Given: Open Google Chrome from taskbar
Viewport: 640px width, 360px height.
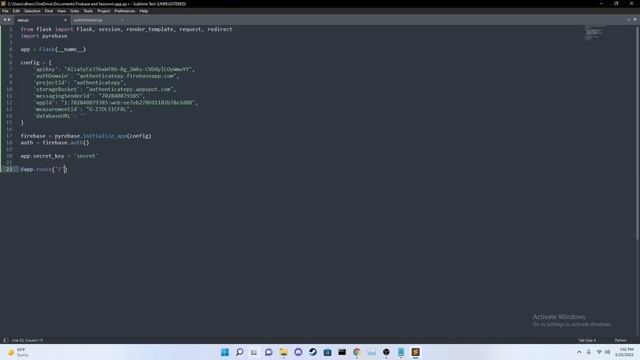Looking at the screenshot, I should coord(357,352).
